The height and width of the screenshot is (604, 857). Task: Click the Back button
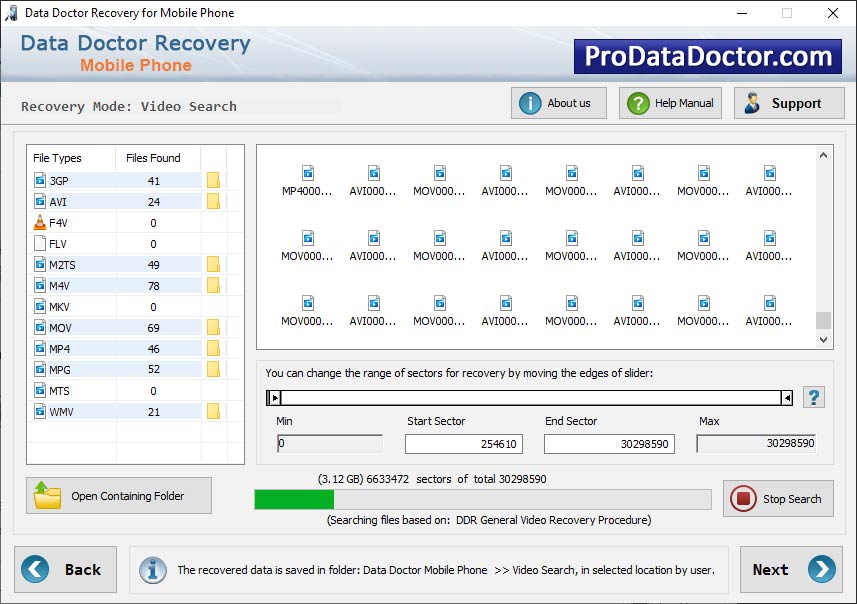pos(65,569)
